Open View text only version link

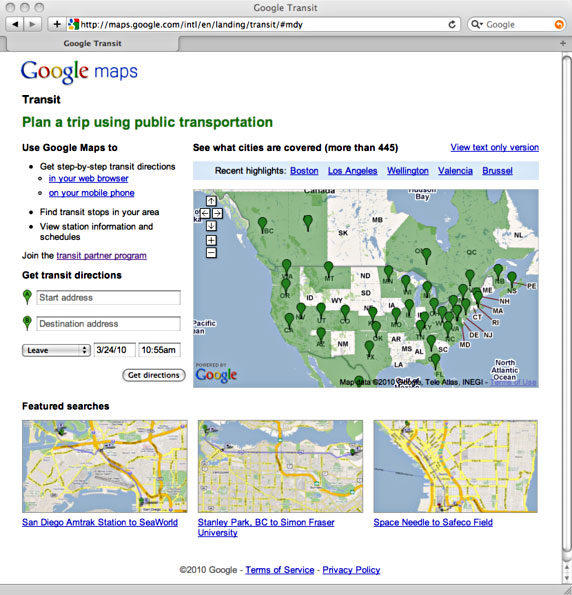click(495, 147)
